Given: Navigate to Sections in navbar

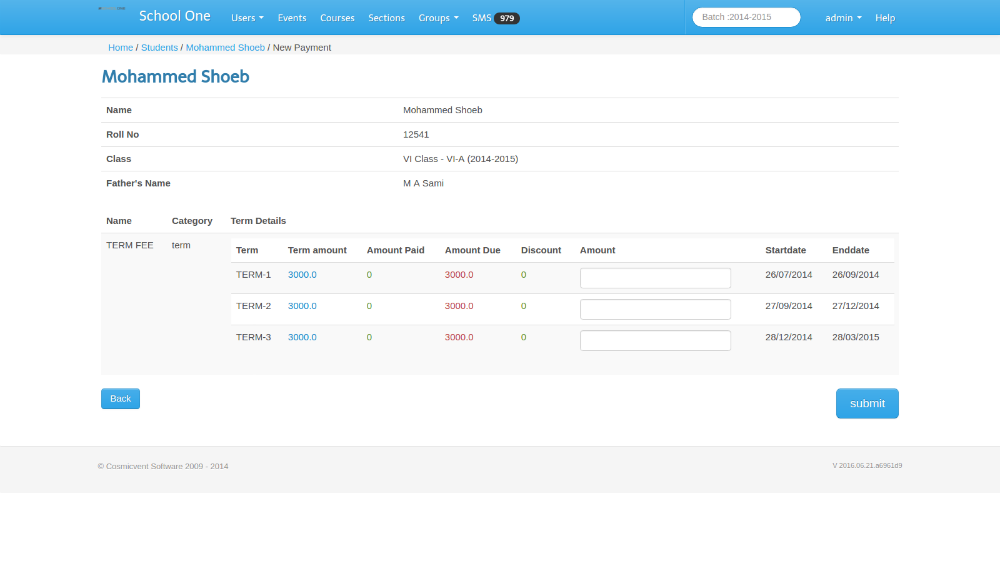Looking at the screenshot, I should (x=386, y=18).
